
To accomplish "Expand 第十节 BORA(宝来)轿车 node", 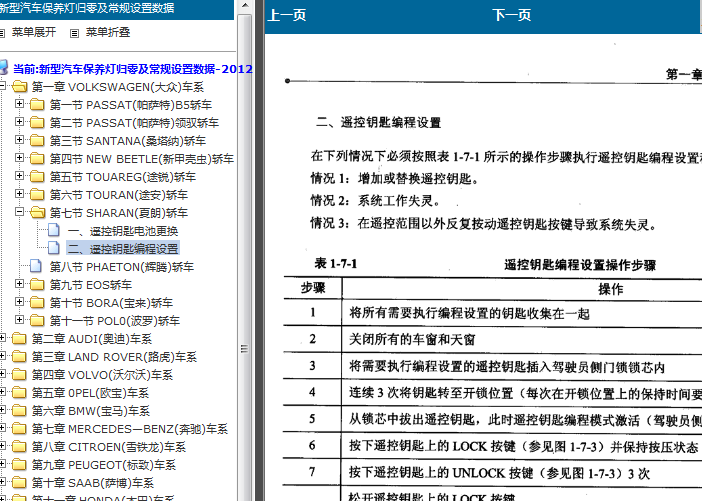I will coord(19,301).
